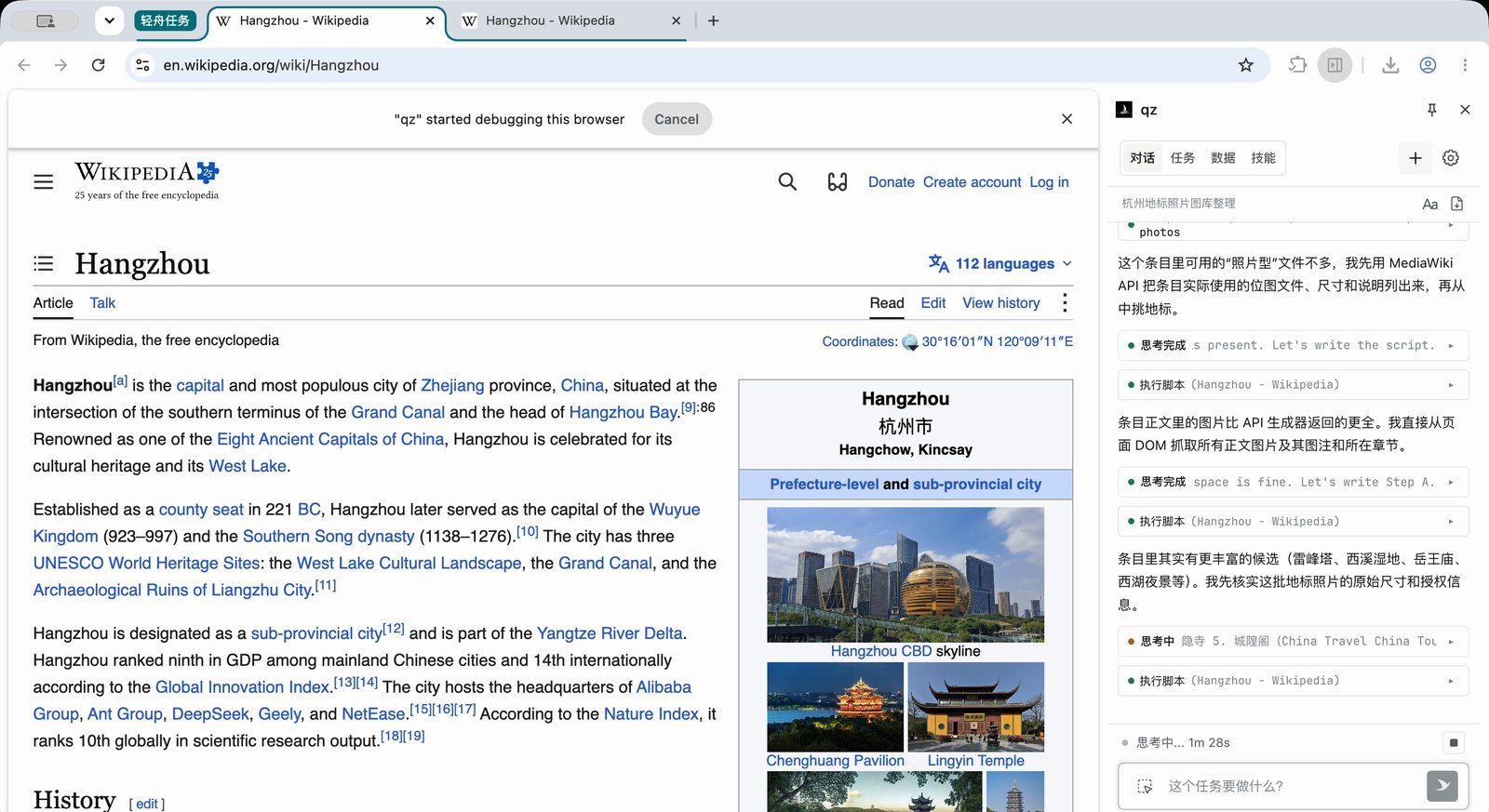Open Wikipedia main menu hamburger icon

[x=44, y=182]
